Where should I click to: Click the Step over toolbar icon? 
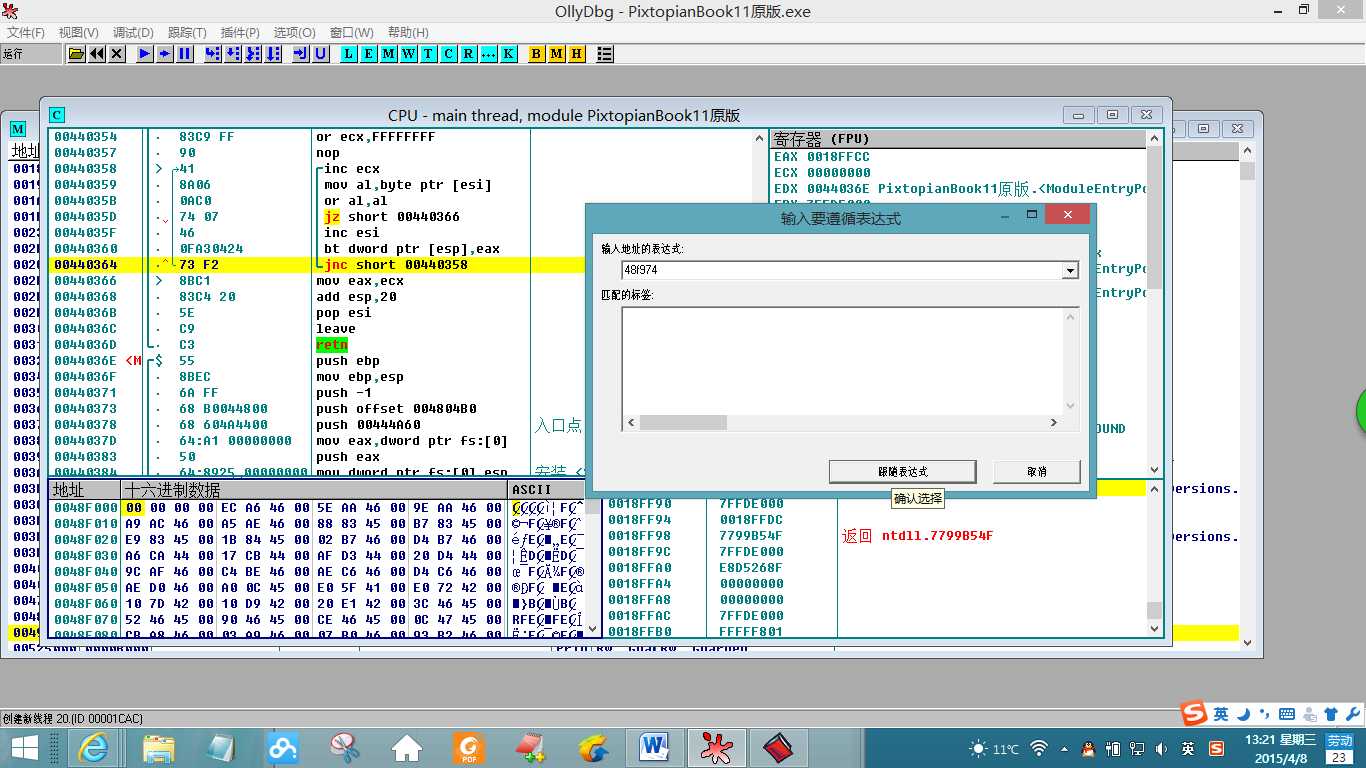coord(233,54)
